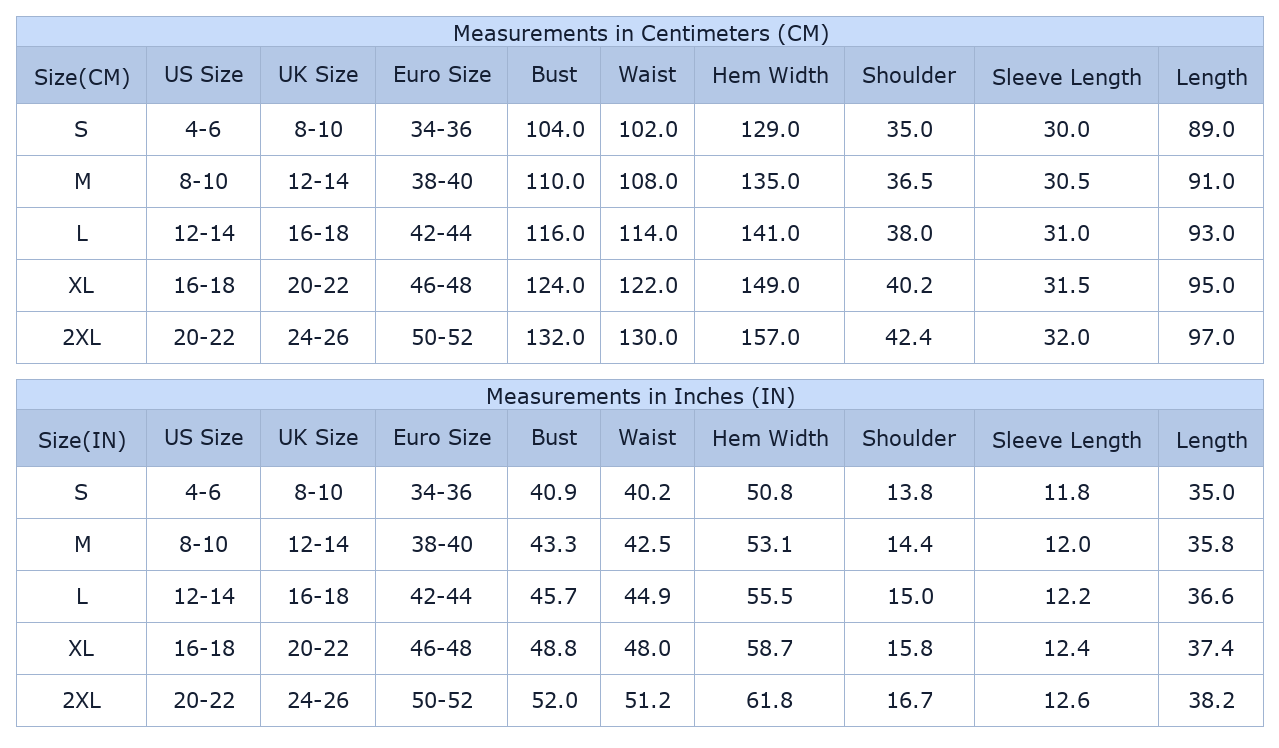
Task: Click the Bust header in centimeters table
Action: pos(554,75)
